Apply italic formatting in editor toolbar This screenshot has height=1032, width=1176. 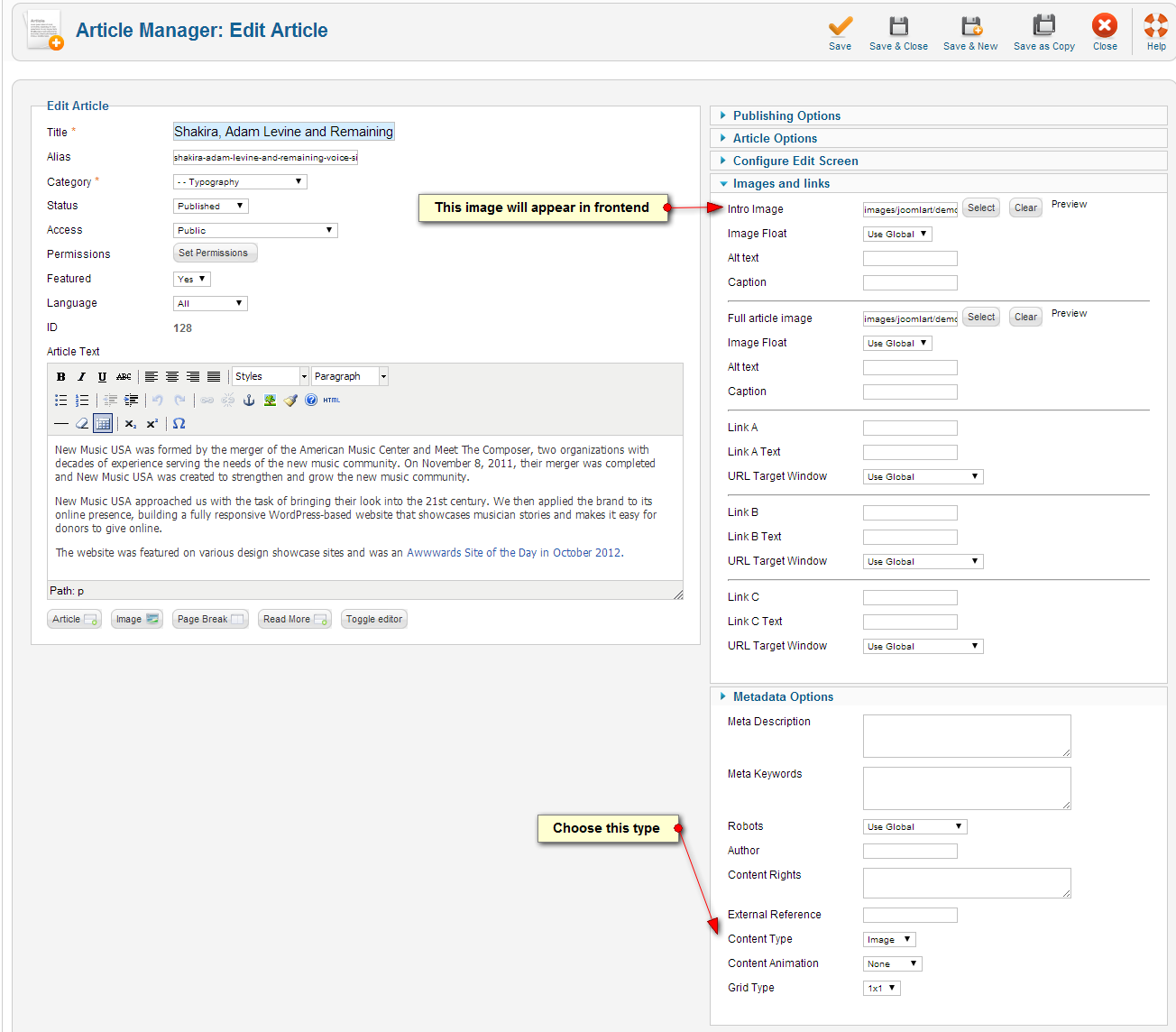coord(81,377)
